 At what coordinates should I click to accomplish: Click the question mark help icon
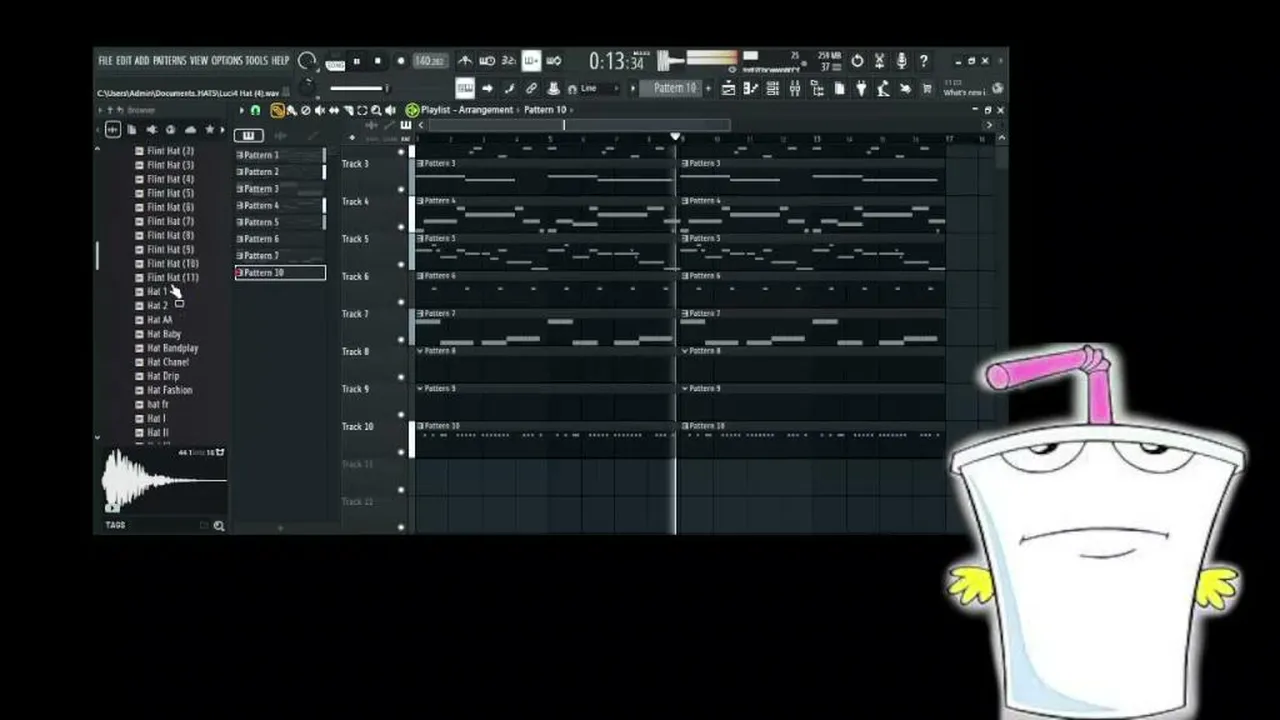pos(923,61)
